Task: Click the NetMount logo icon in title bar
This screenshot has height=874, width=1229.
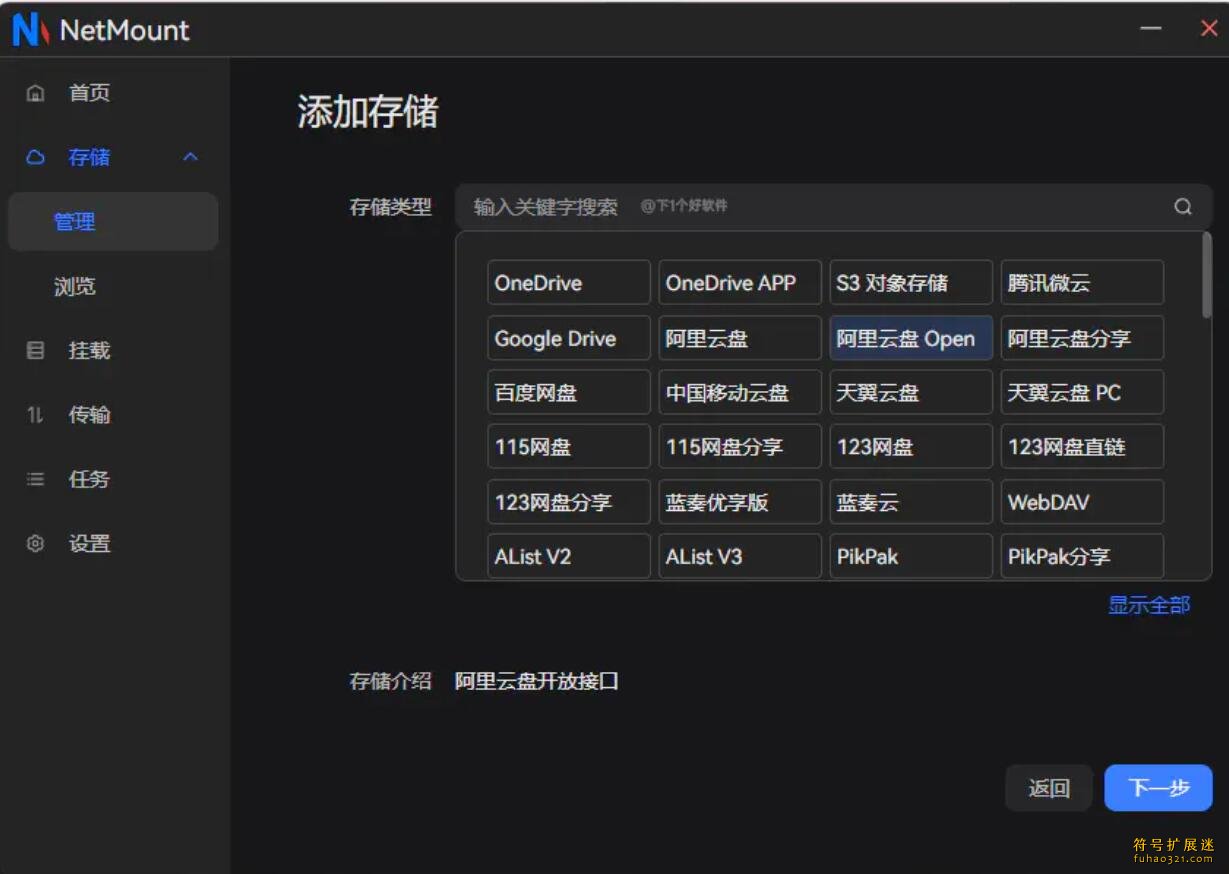Action: tap(28, 29)
